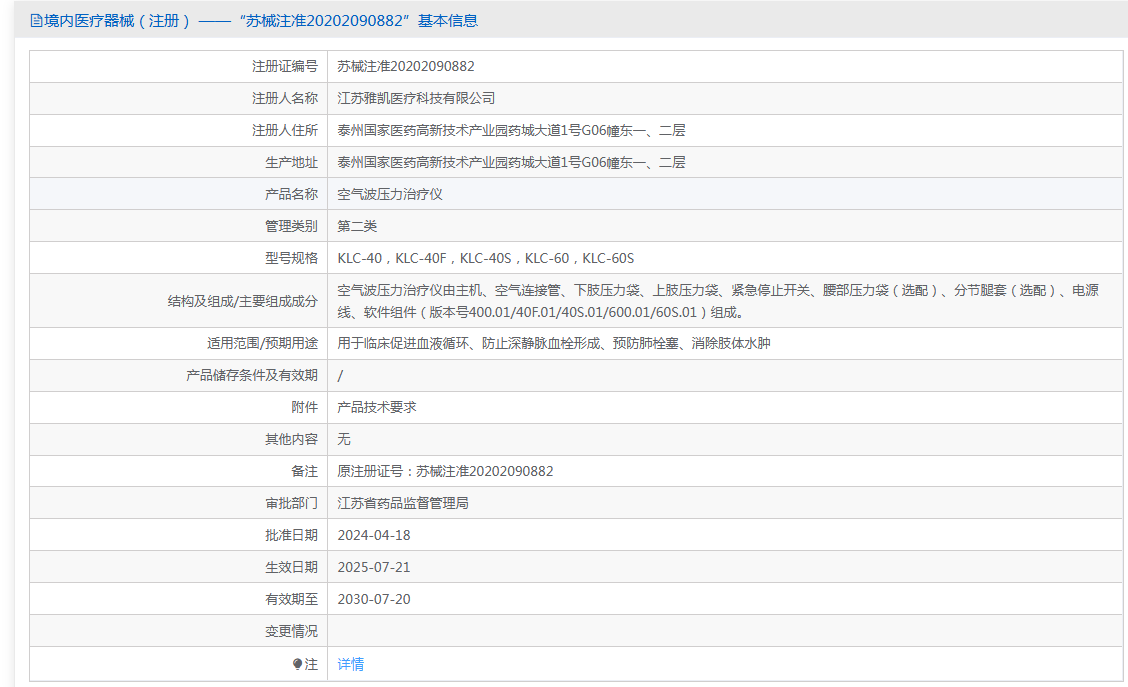The height and width of the screenshot is (687, 1128).
Task: Click the slash value for storage conditions
Action: [x=340, y=376]
